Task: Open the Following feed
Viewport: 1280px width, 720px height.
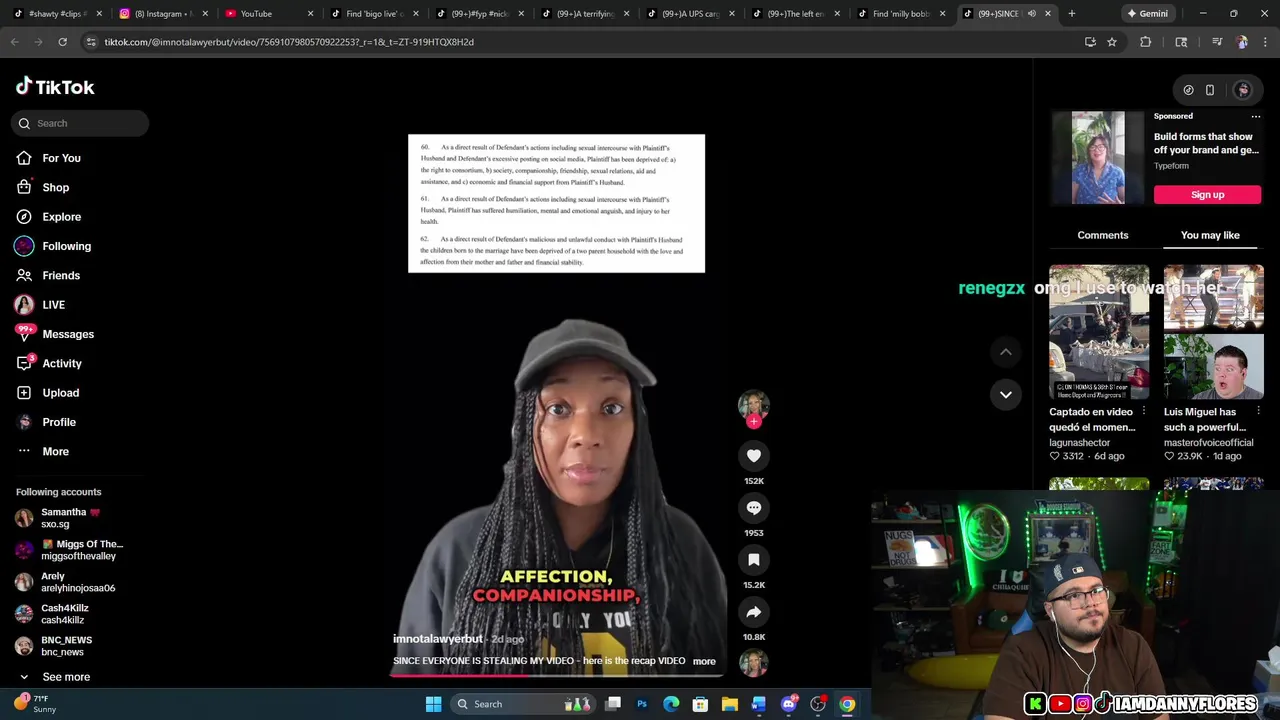Action: tap(67, 246)
